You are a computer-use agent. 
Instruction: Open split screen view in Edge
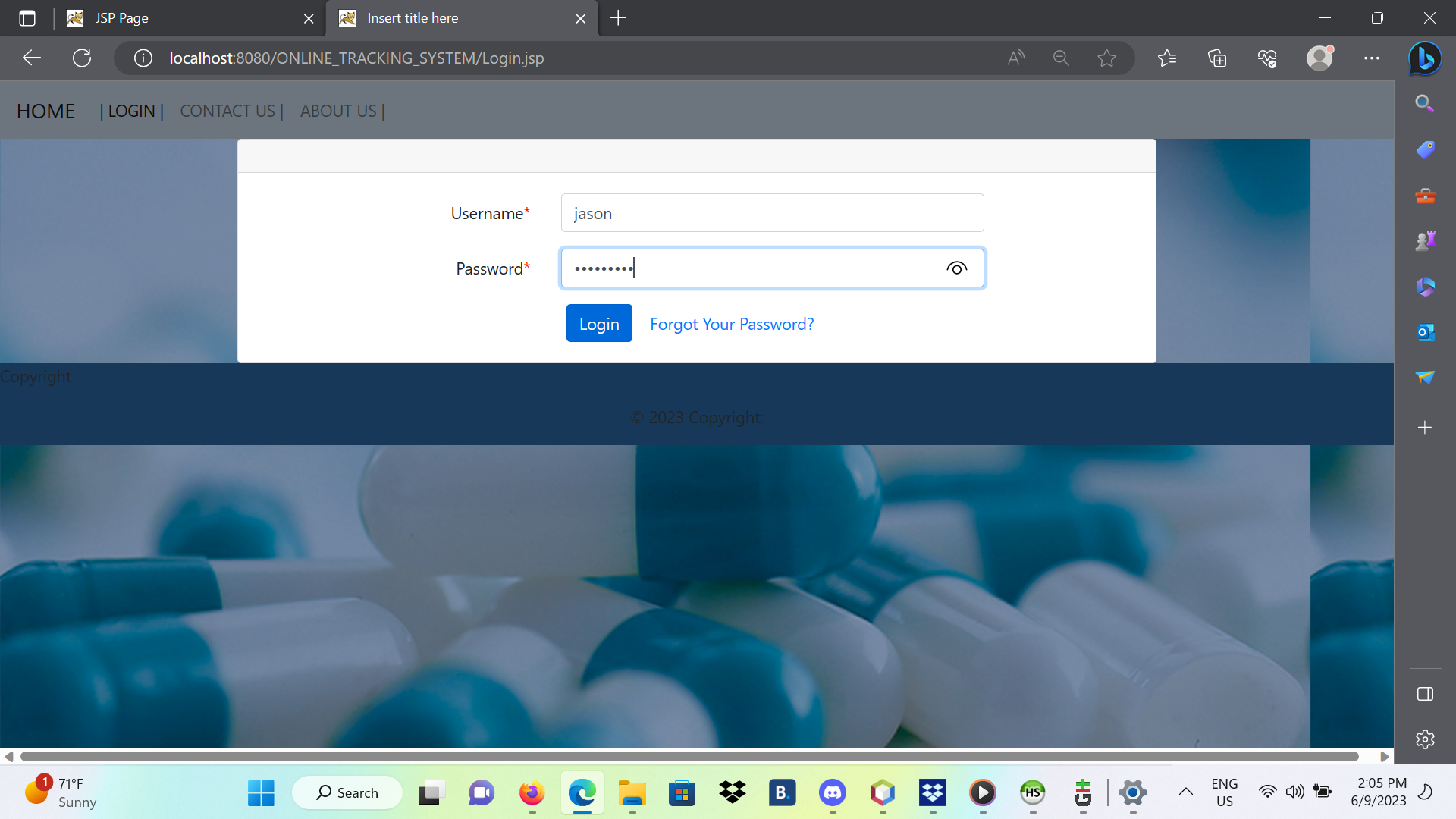[1424, 693]
